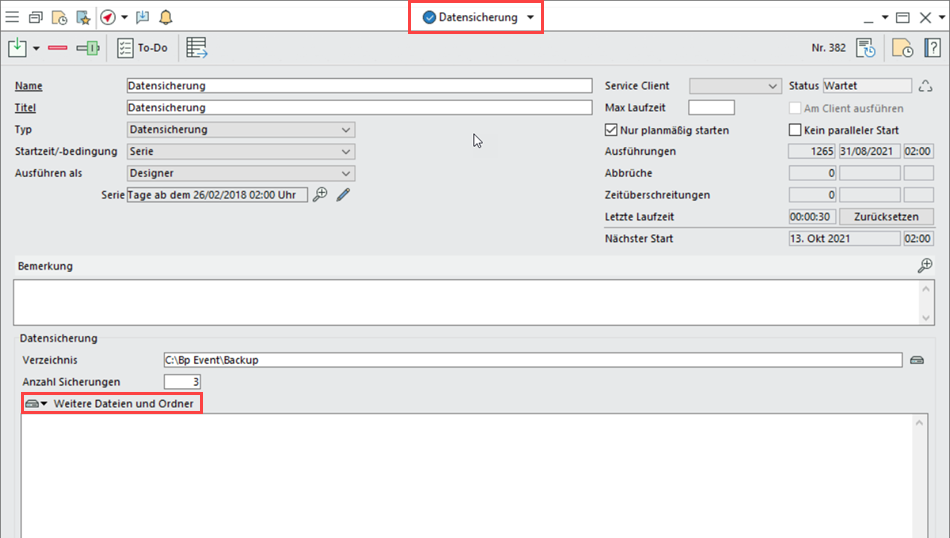Open the Typ dropdown
The height and width of the screenshot is (538, 950).
(x=346, y=130)
